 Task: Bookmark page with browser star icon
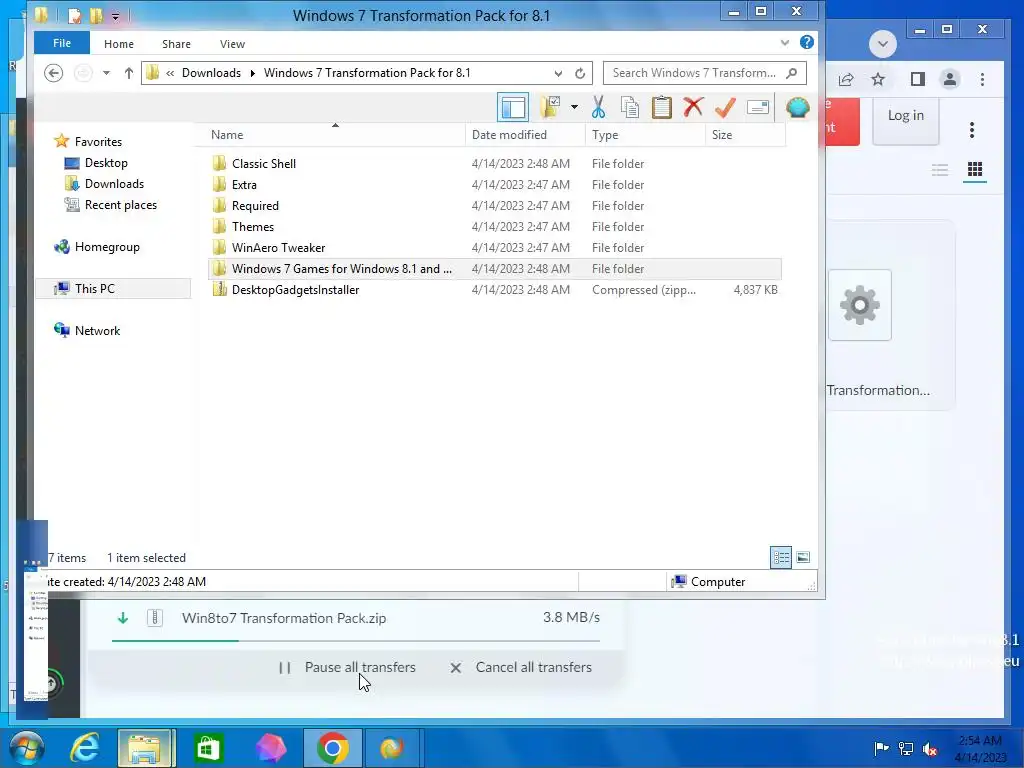[x=878, y=80]
